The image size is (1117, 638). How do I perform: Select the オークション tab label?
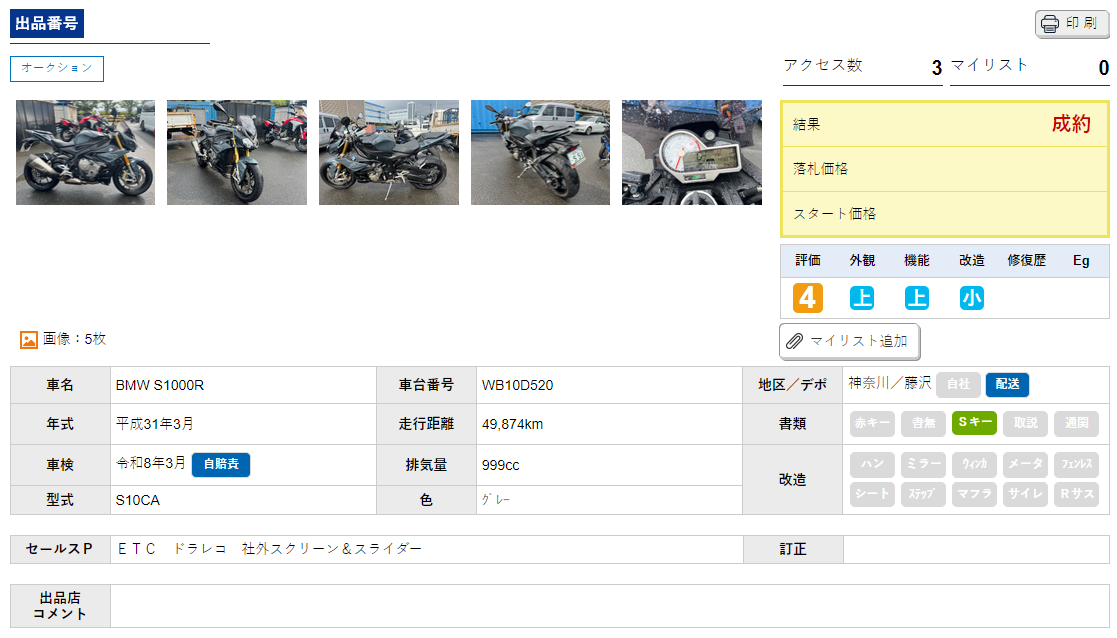(57, 68)
